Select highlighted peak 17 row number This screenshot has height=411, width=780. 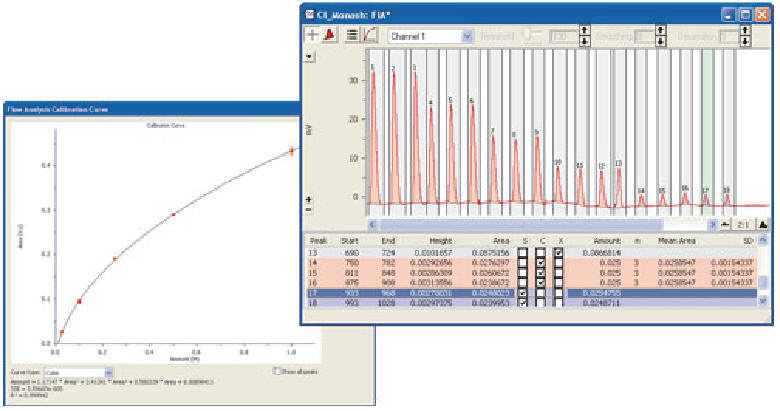click(313, 293)
